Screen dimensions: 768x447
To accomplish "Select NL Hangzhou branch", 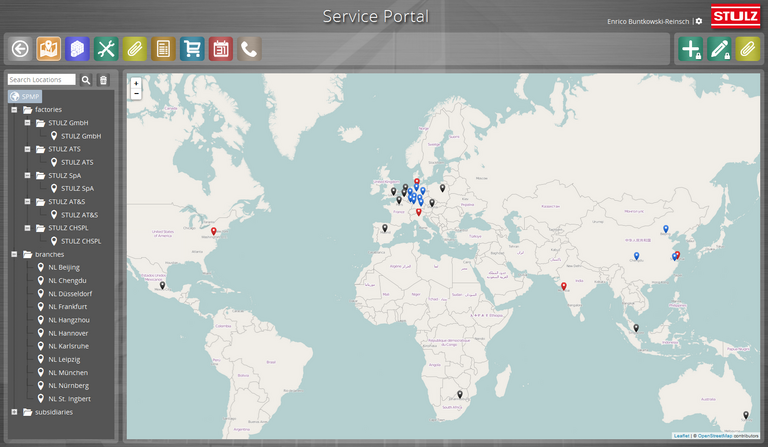I will [x=64, y=320].
